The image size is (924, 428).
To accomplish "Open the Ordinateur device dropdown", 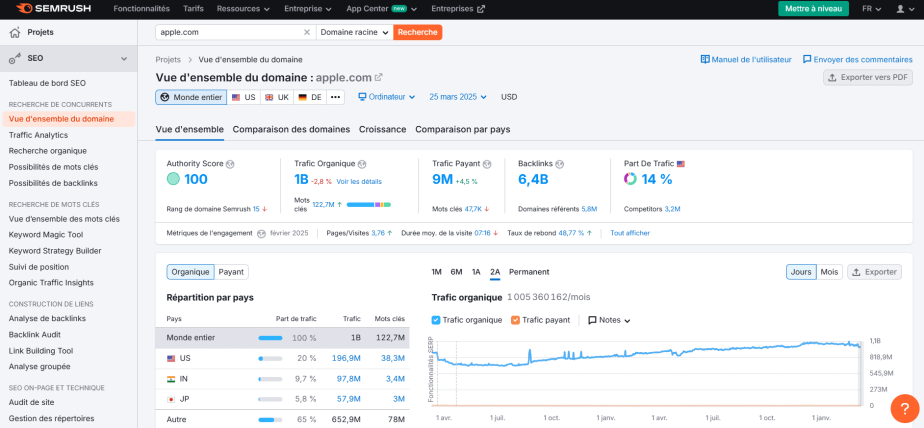I will coord(387,97).
